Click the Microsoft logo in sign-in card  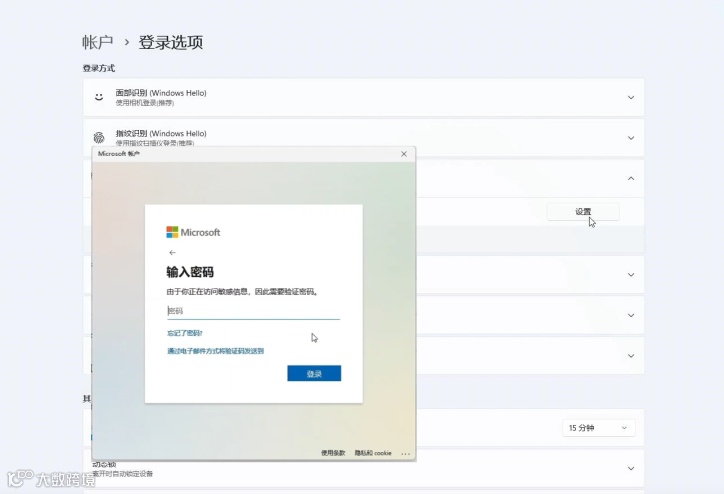tap(193, 232)
